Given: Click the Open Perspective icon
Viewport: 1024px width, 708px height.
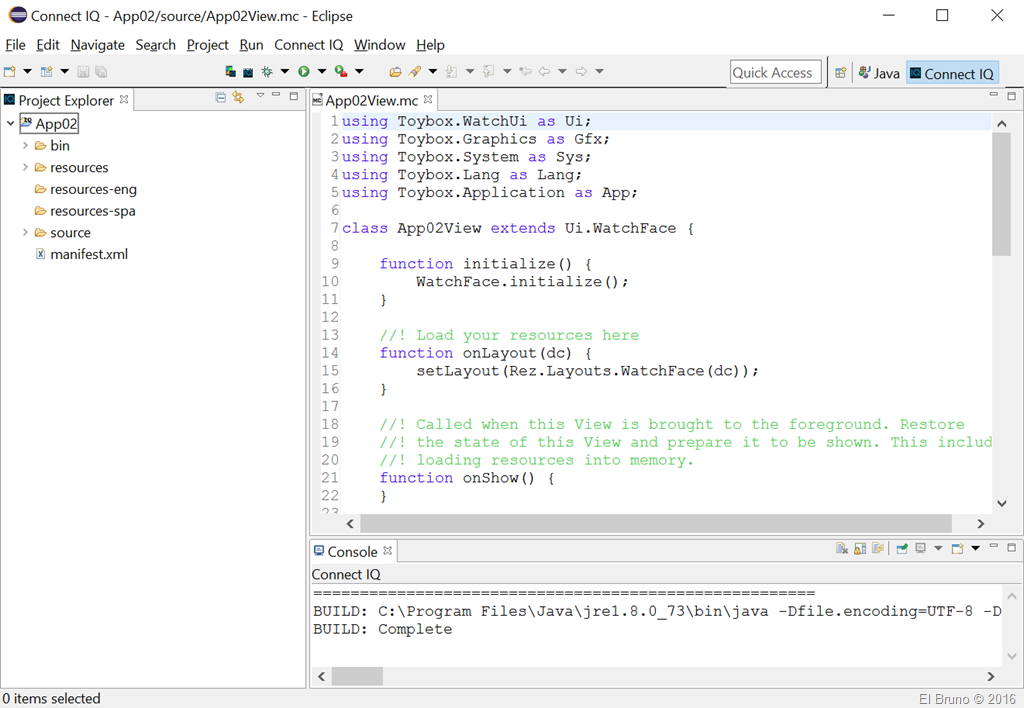Looking at the screenshot, I should [841, 73].
